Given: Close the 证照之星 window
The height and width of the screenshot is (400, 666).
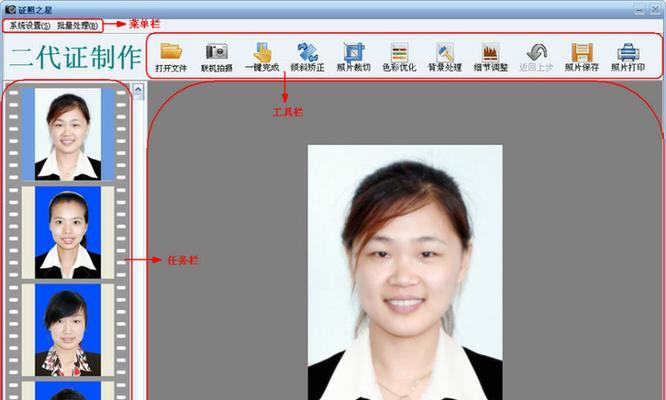Looking at the screenshot, I should pos(655,9).
